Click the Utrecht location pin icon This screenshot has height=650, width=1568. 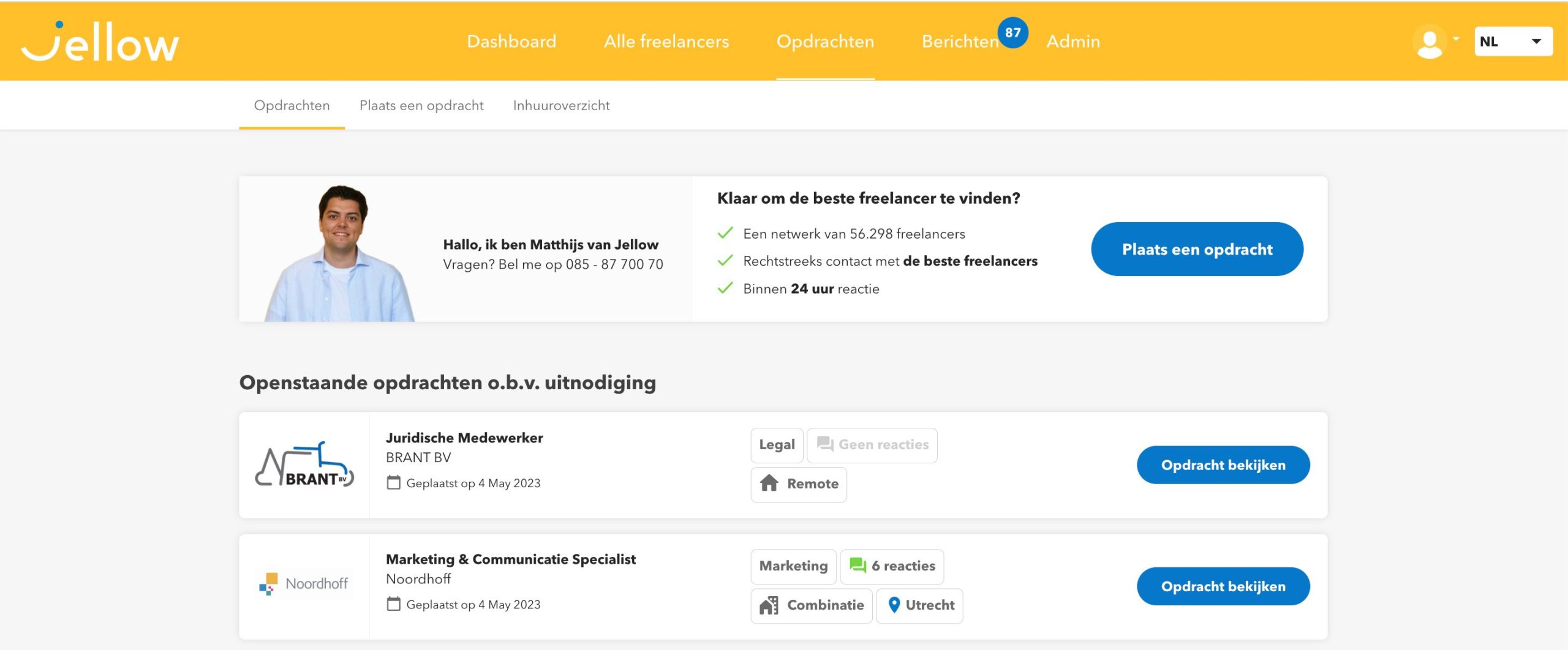pyautogui.click(x=894, y=605)
